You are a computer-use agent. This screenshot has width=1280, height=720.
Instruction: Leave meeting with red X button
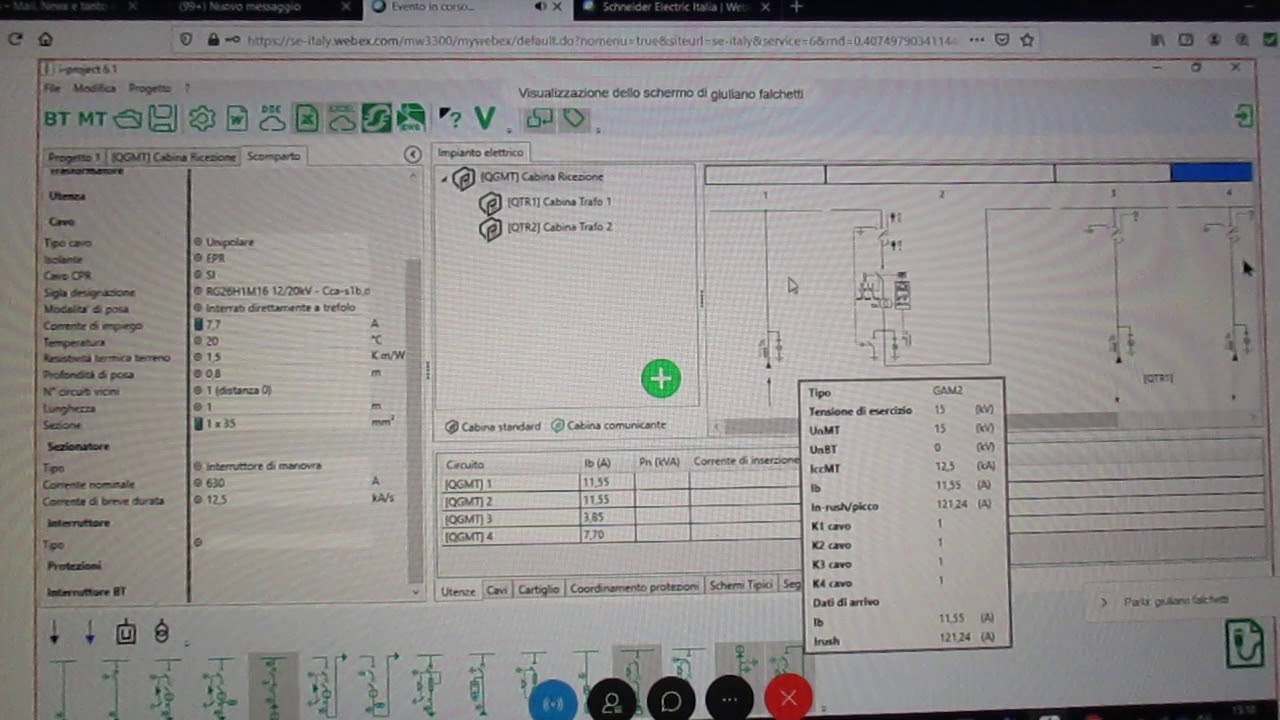tap(789, 700)
